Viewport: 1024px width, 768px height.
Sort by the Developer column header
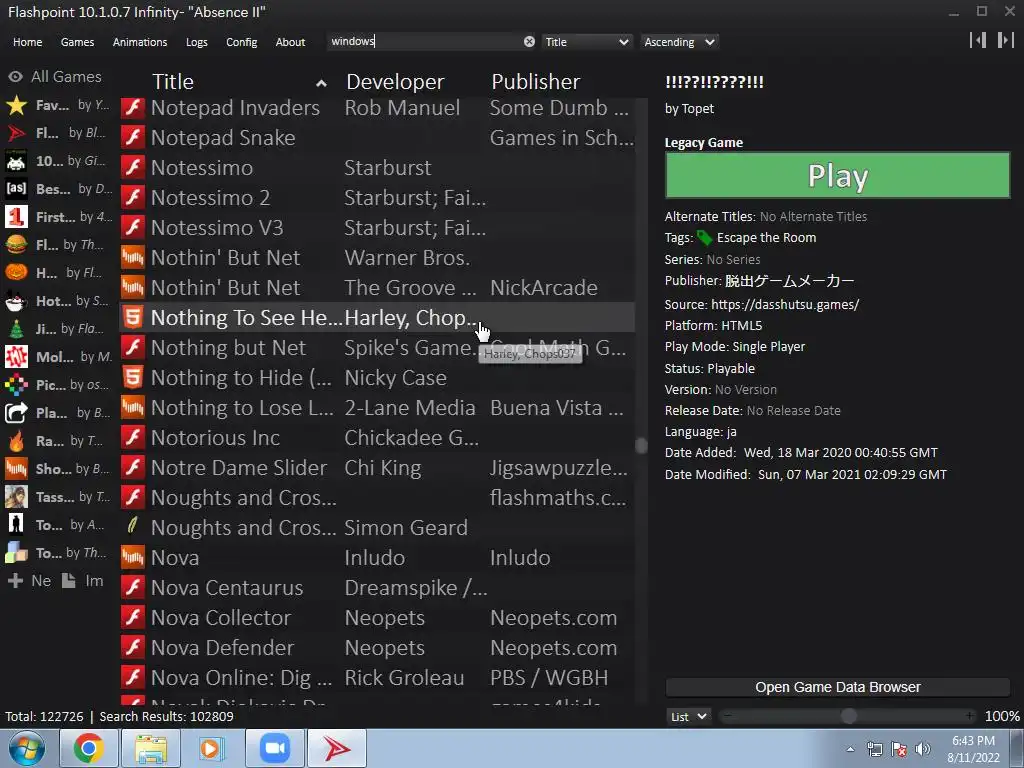[x=394, y=82]
